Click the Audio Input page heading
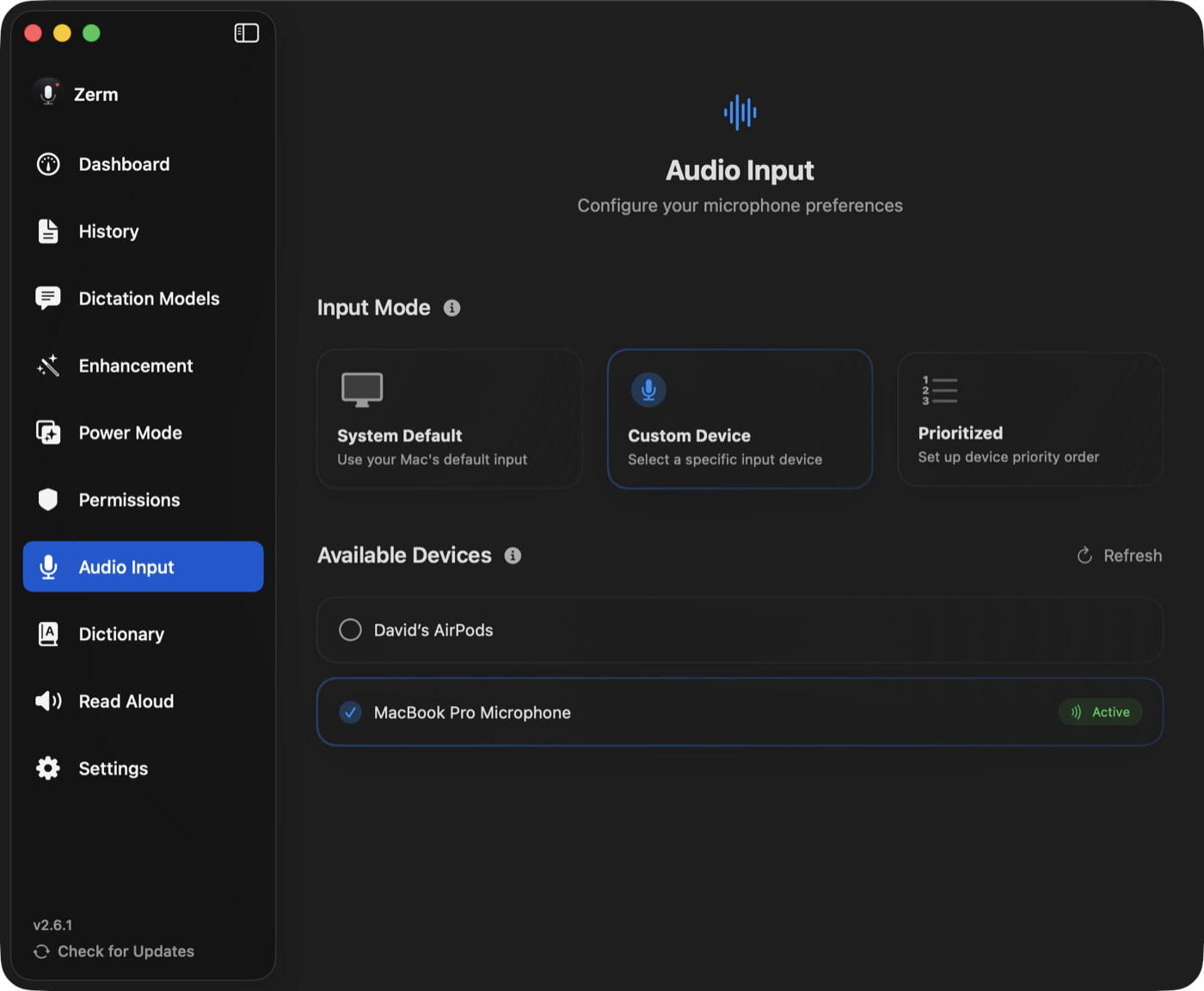Image resolution: width=1204 pixels, height=991 pixels. click(740, 170)
